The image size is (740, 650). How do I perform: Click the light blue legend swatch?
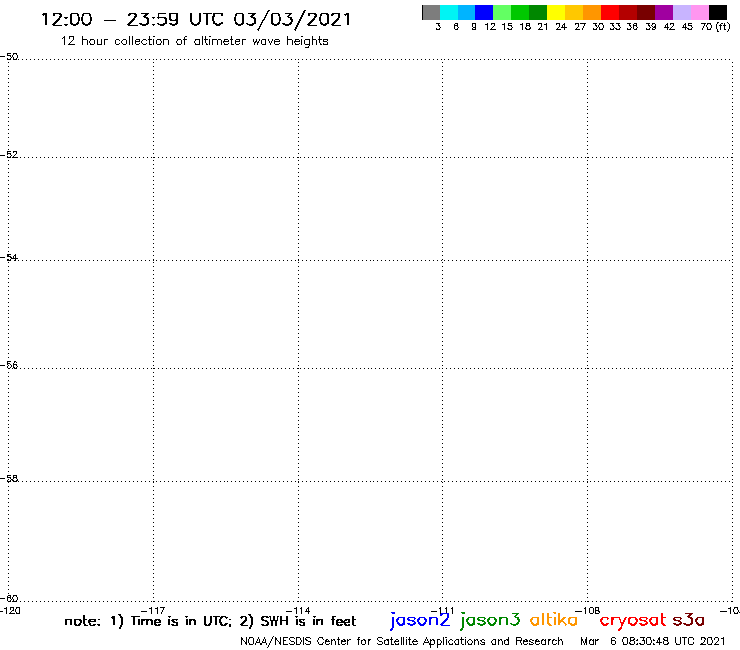(x=467, y=12)
